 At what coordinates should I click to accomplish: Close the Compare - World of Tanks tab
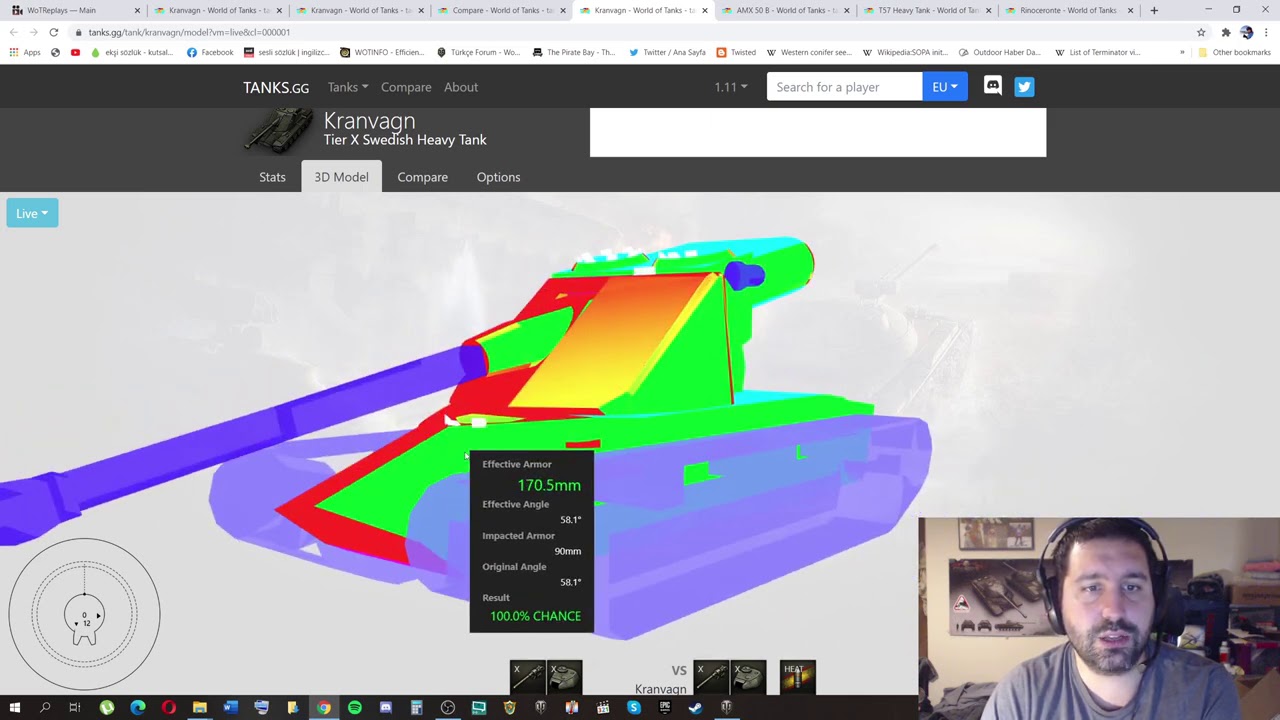[563, 10]
